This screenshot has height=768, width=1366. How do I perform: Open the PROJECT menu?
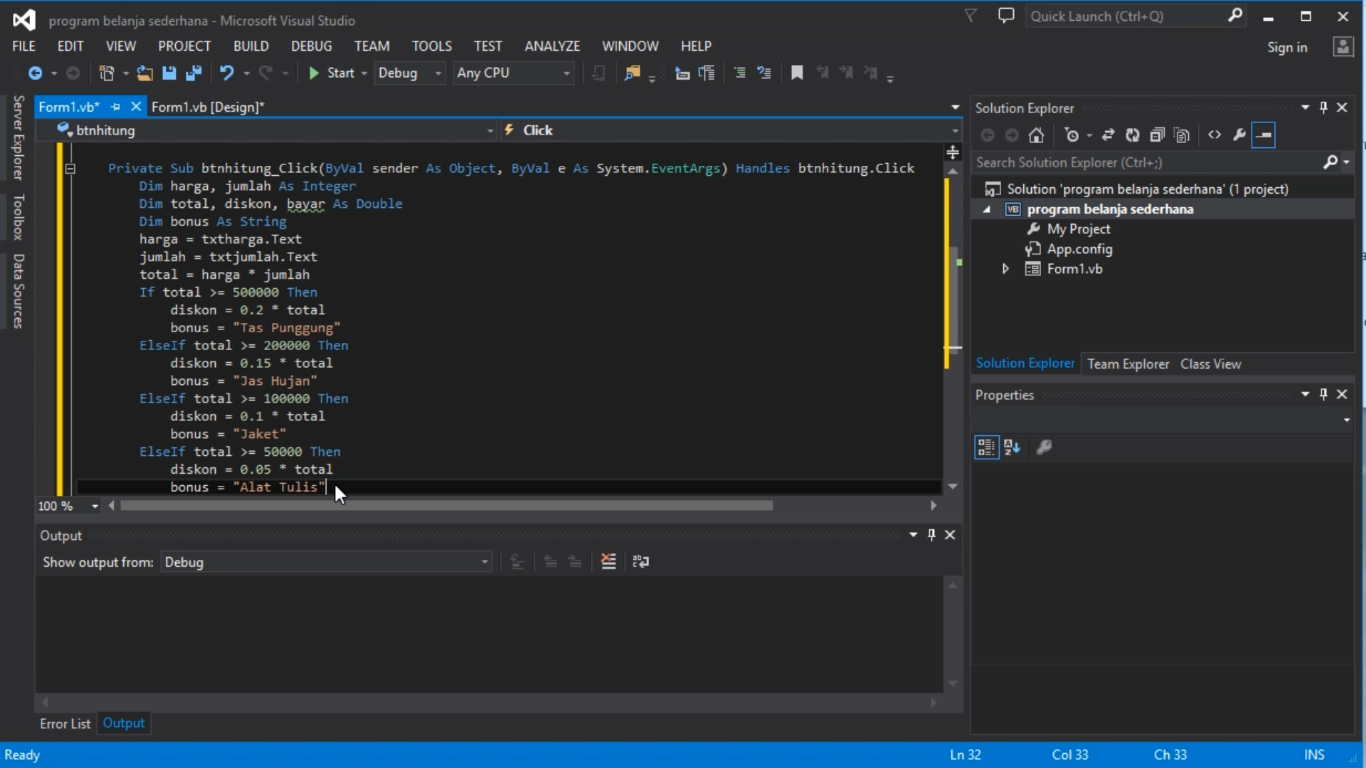184,46
